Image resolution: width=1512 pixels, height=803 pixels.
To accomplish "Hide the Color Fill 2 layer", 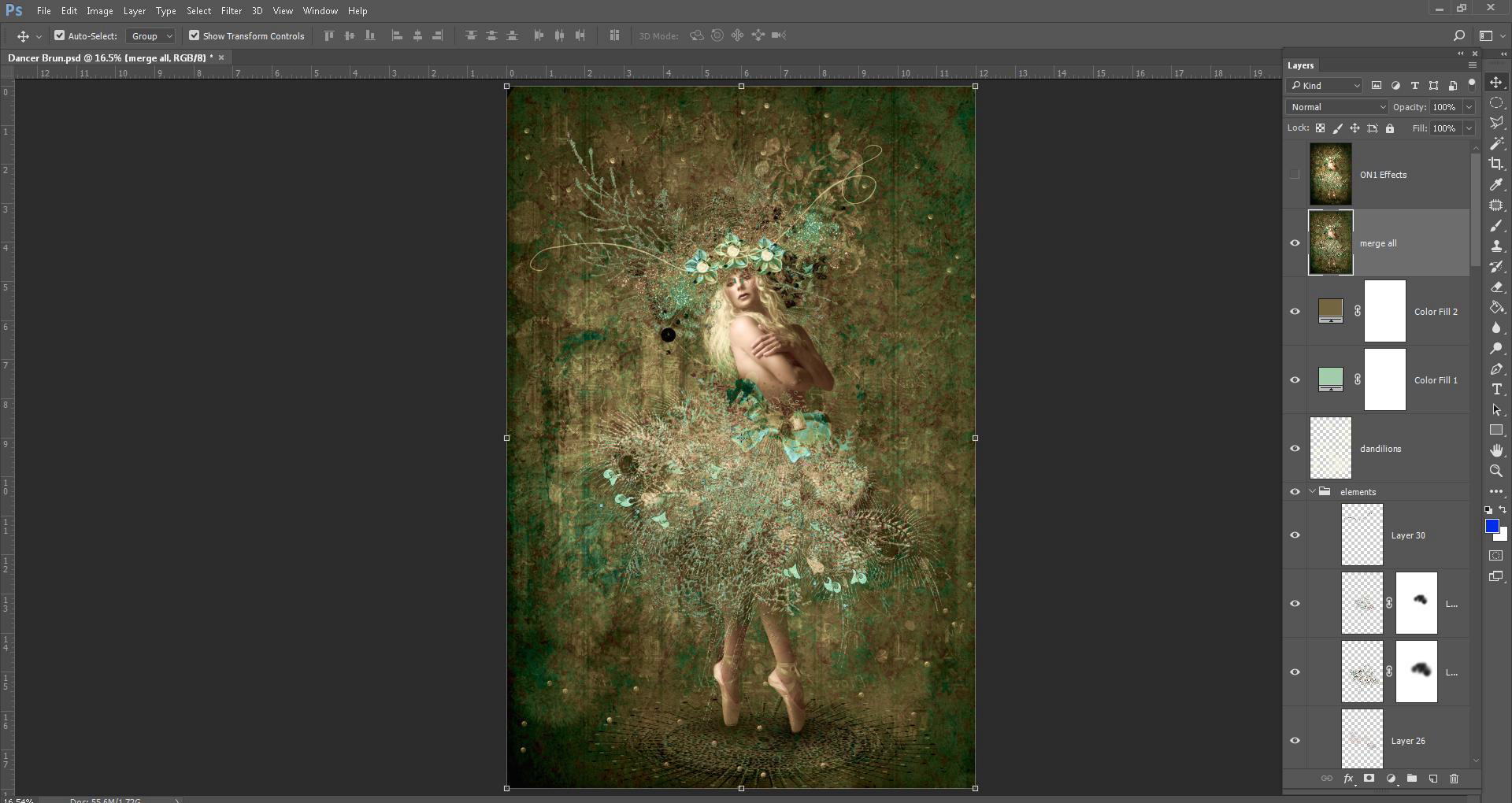I will click(x=1295, y=311).
